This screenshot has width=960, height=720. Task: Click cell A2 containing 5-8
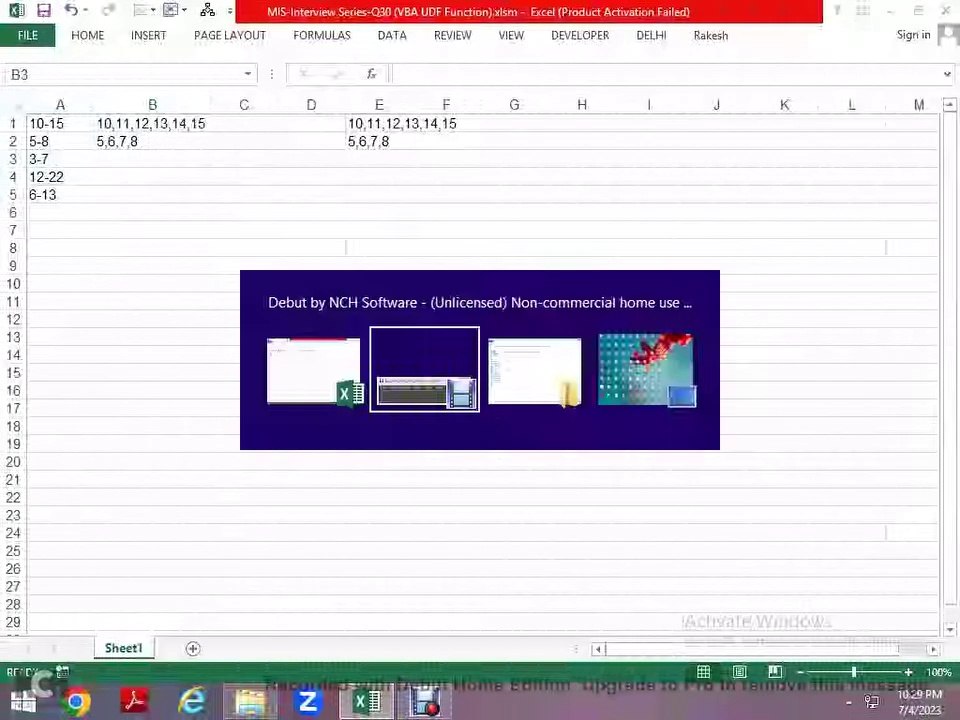click(x=60, y=141)
